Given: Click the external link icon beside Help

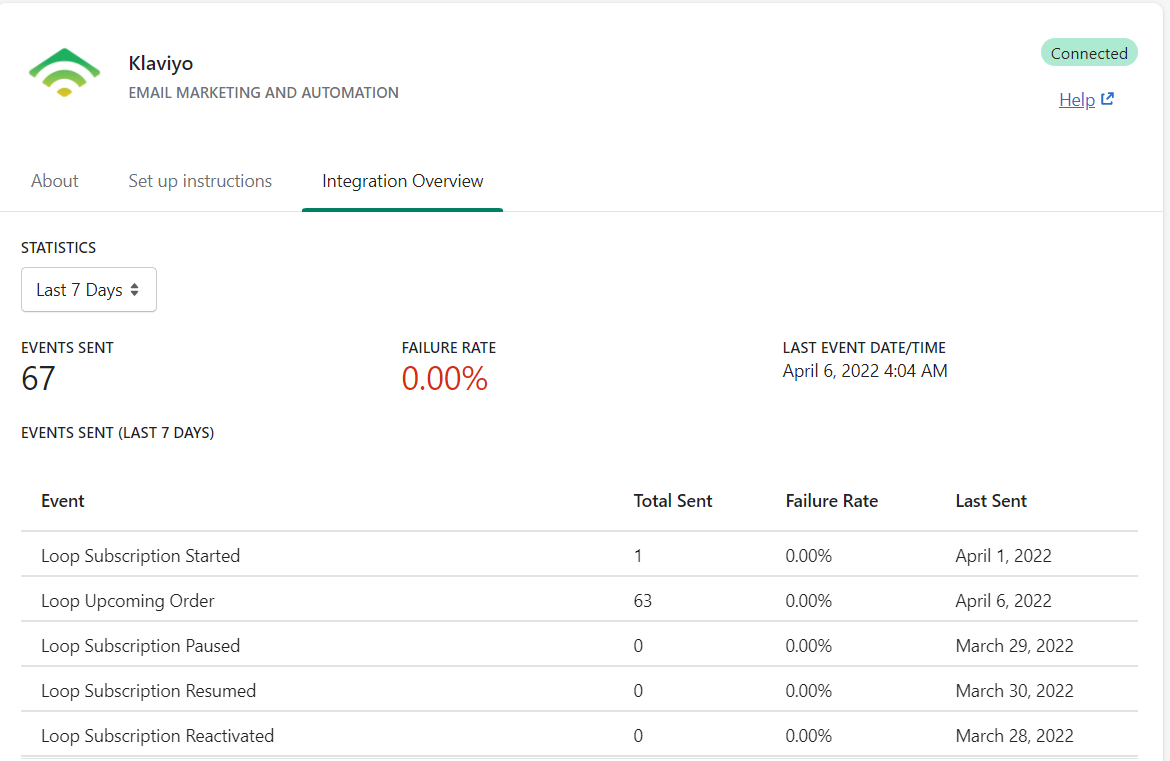Looking at the screenshot, I should click(1107, 98).
